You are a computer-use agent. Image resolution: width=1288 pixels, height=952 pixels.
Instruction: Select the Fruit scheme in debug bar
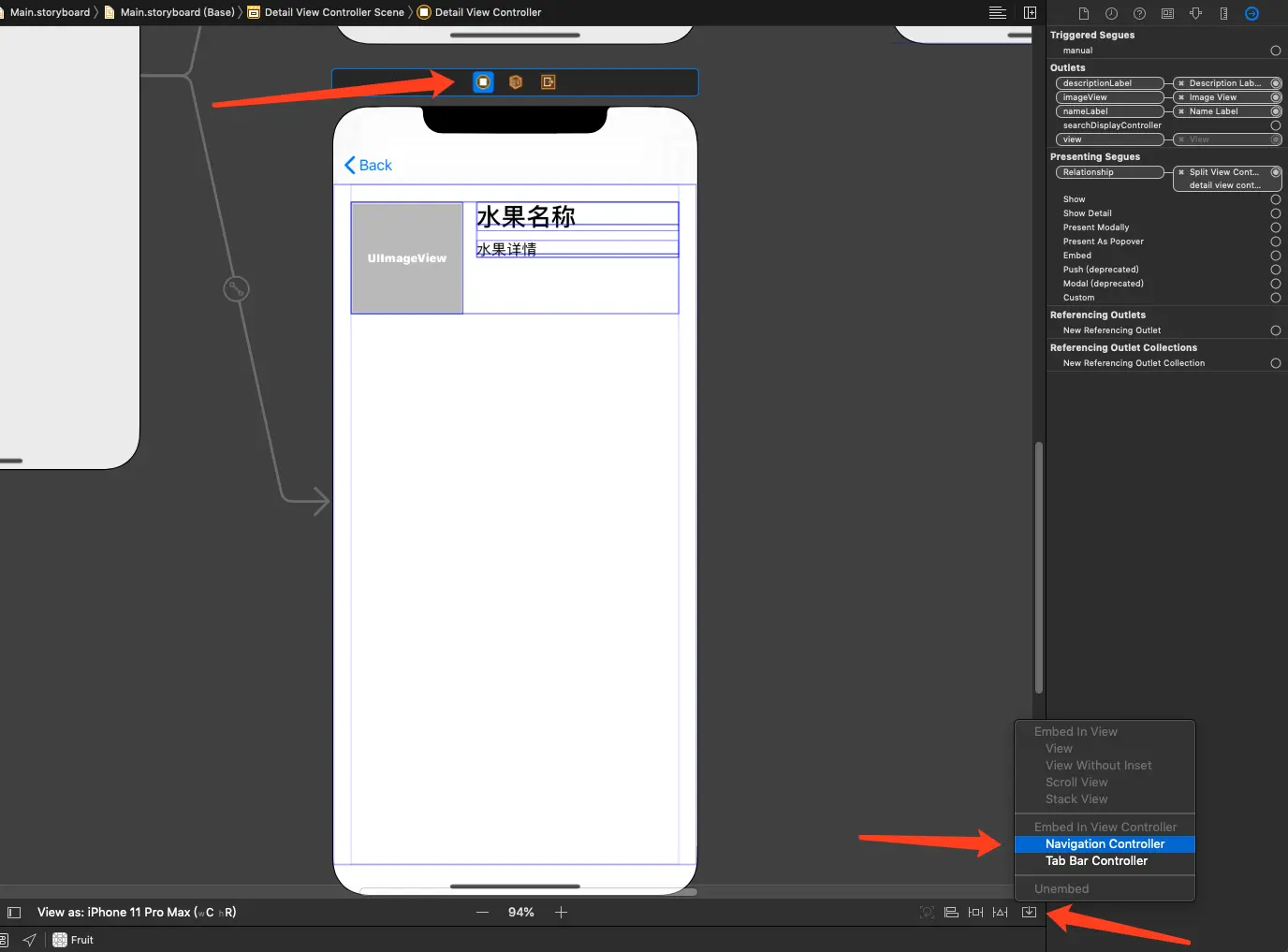73,940
